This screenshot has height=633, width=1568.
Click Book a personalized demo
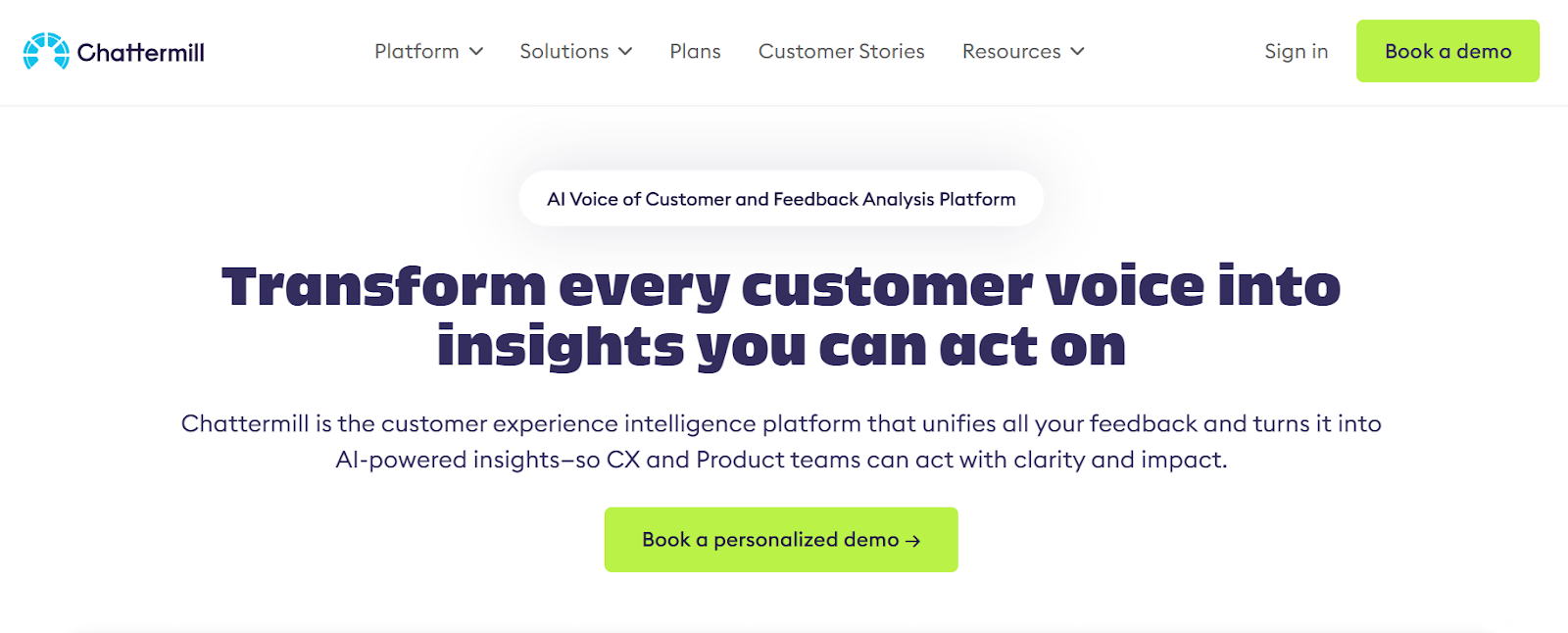coord(781,540)
